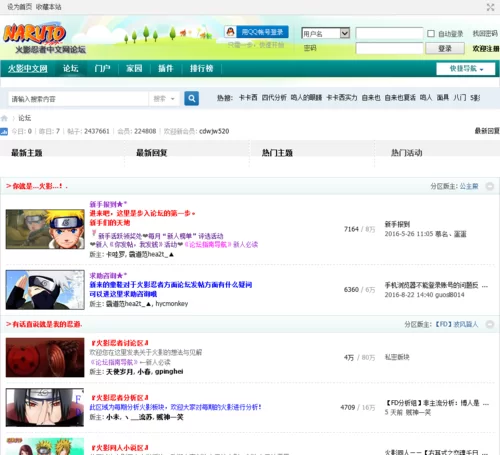Collapse the 你就是...火影 section with round icon
Image resolution: width=500 pixels, height=455 pixels.
click(x=490, y=186)
